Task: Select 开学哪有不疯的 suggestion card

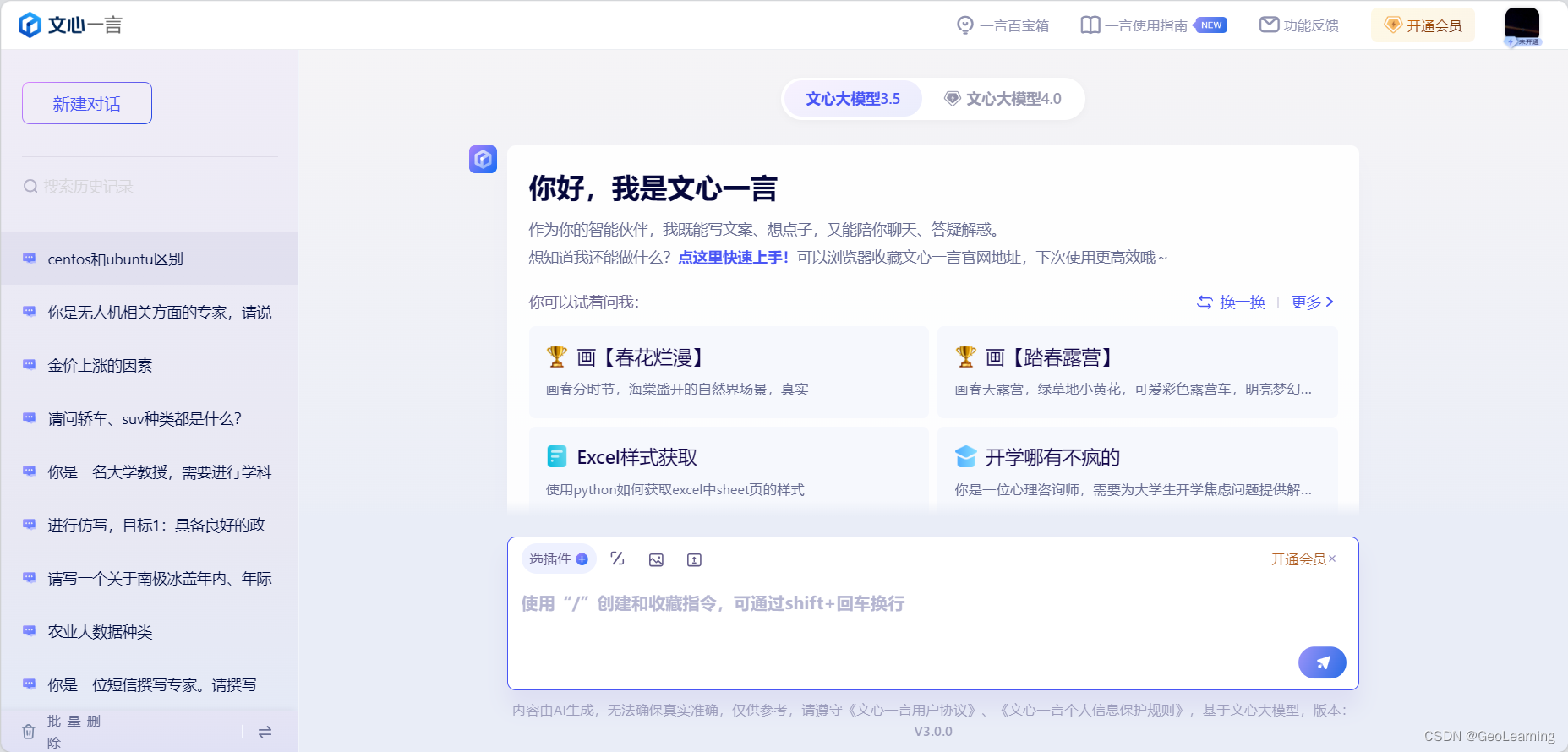Action: [x=1137, y=469]
